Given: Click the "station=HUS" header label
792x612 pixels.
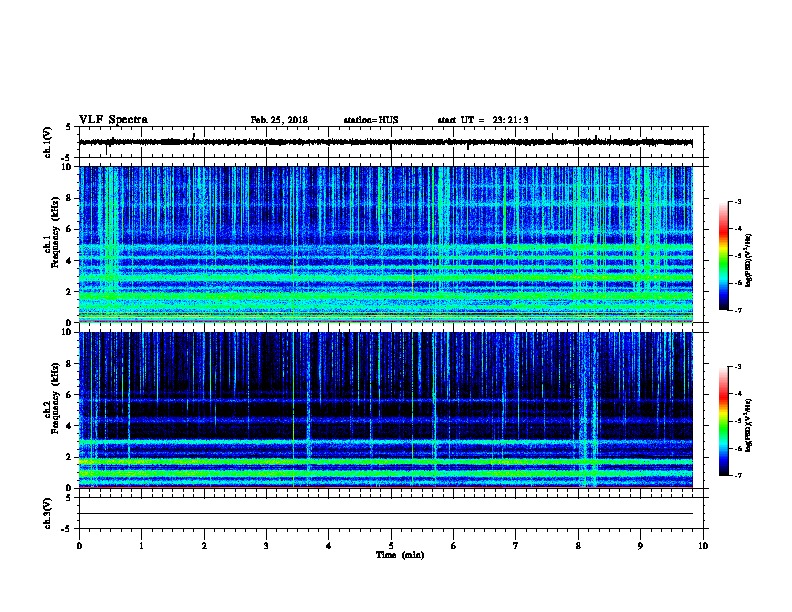Looking at the screenshot, I should 371,120.
